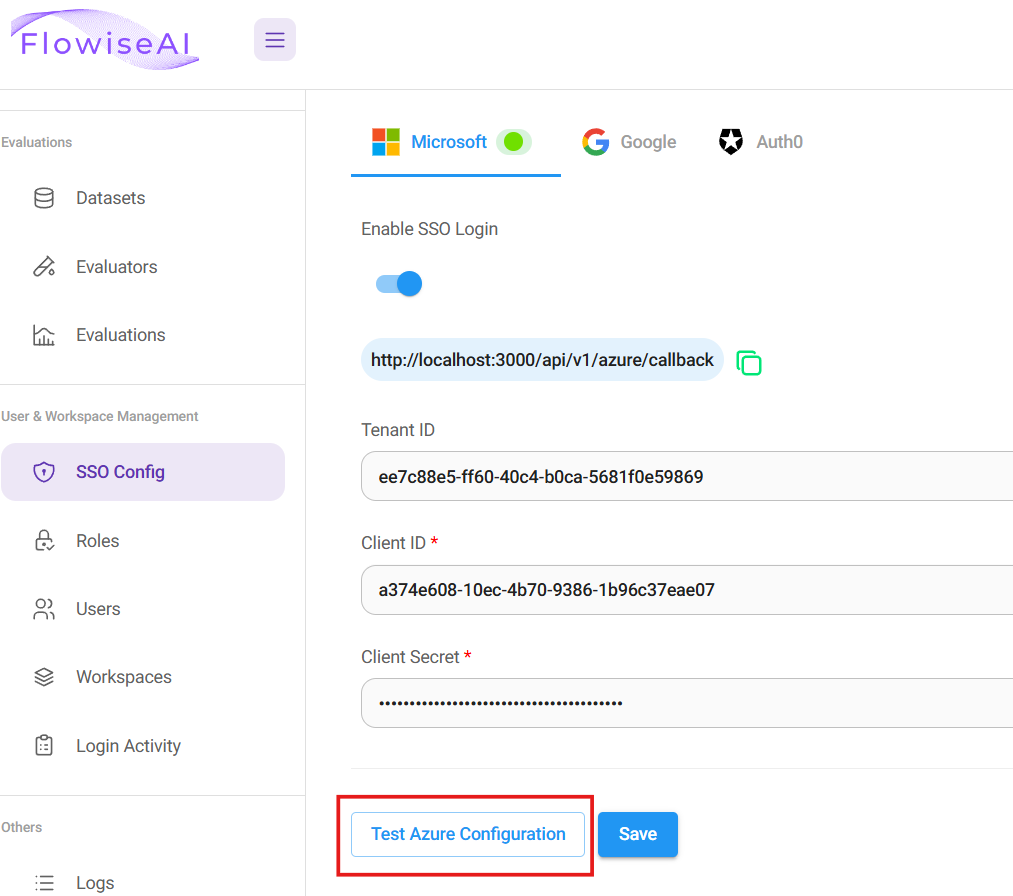1013x896 pixels.
Task: Disable the Enable SSO Login switch
Action: [400, 284]
